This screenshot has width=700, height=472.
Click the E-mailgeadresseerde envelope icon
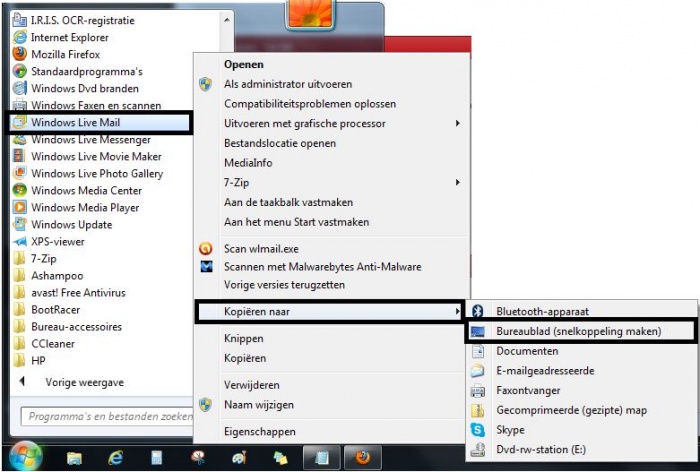coord(478,371)
